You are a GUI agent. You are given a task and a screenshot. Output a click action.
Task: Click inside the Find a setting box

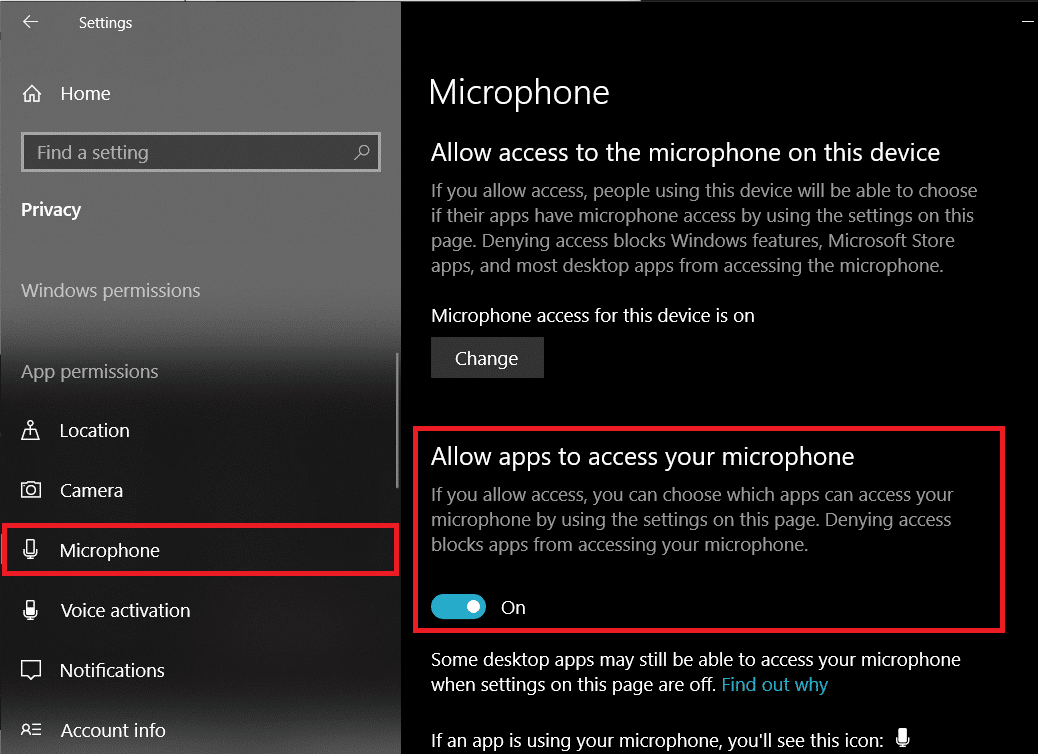(x=180, y=152)
